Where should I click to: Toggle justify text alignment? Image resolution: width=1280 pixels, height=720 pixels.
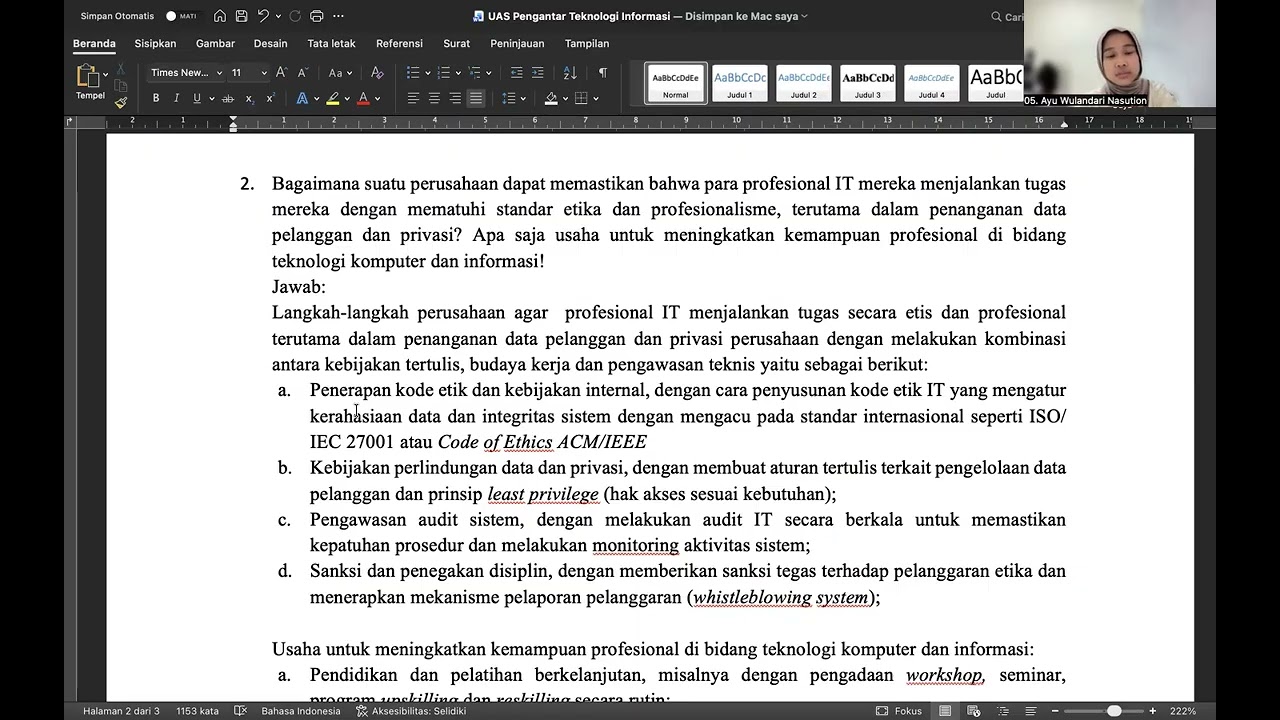(x=476, y=98)
